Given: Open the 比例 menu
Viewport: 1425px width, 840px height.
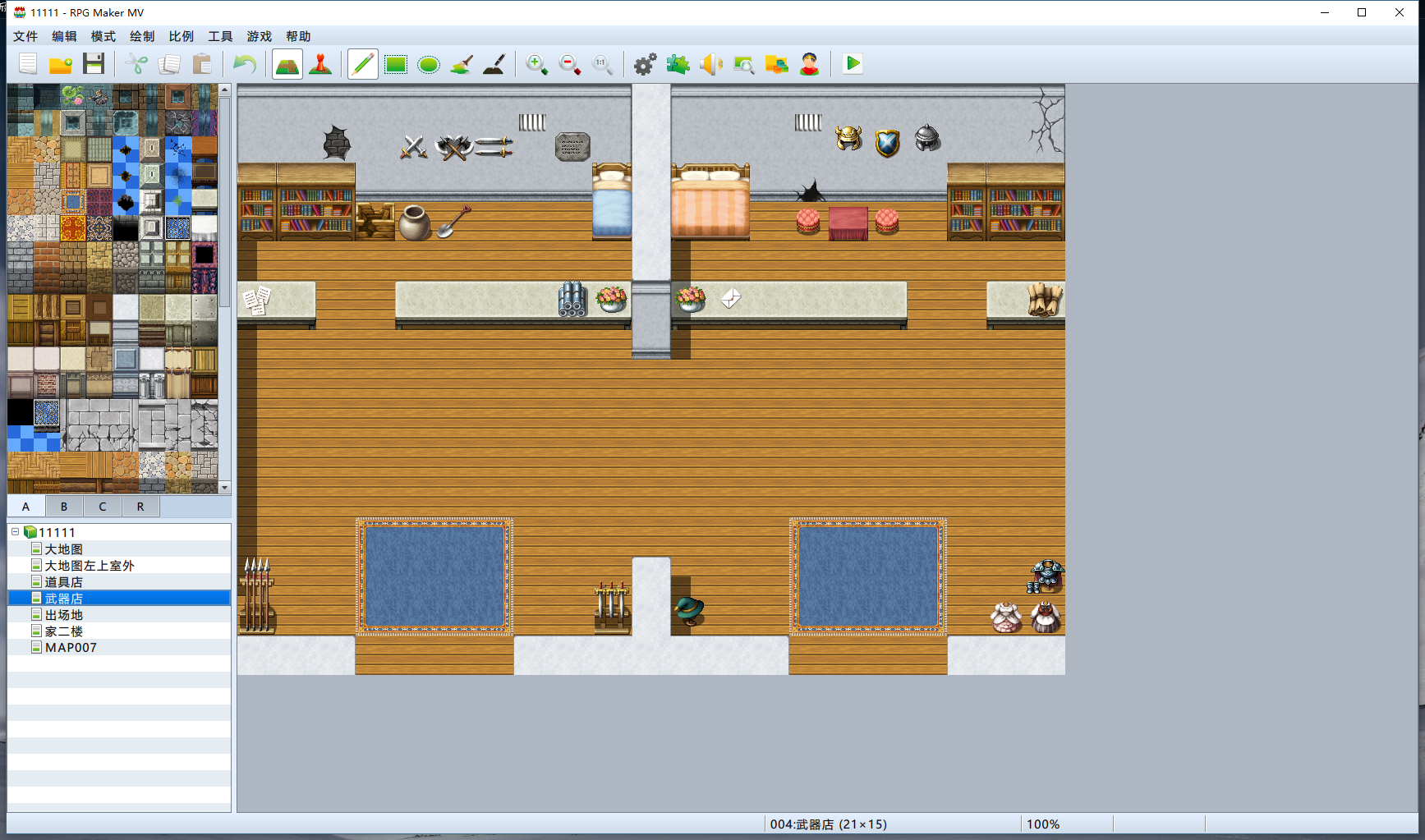Looking at the screenshot, I should [x=182, y=36].
